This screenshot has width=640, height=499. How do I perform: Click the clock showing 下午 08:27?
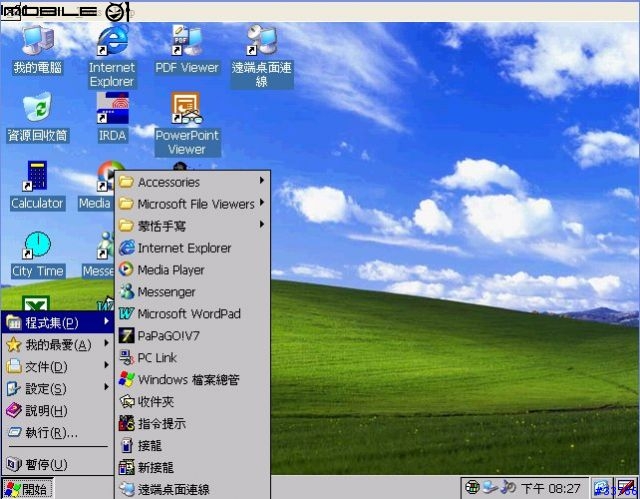[x=551, y=488]
